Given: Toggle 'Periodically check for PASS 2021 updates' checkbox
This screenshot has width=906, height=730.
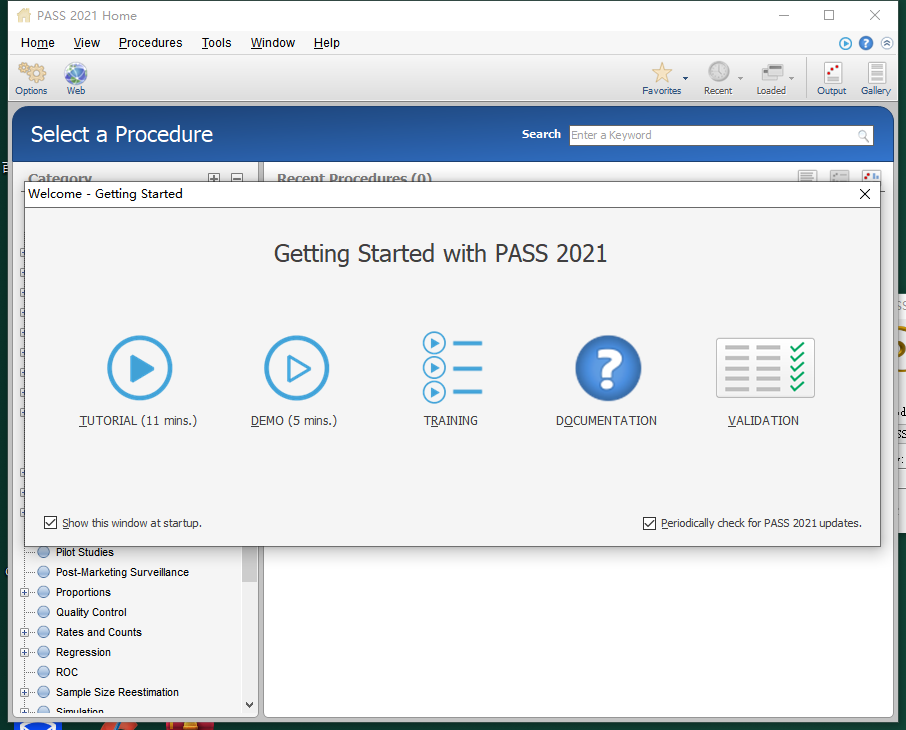Looking at the screenshot, I should click(x=649, y=523).
